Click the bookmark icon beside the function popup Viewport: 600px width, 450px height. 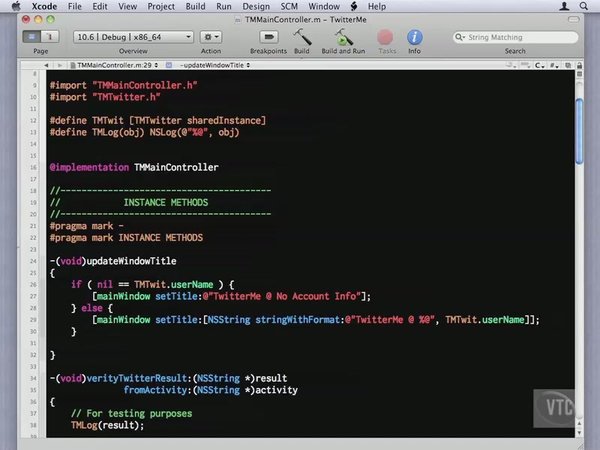169,65
